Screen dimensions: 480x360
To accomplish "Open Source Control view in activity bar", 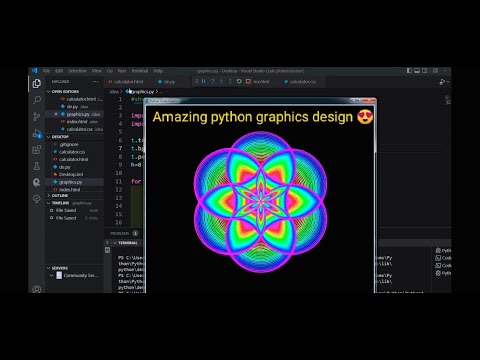I will [37, 116].
